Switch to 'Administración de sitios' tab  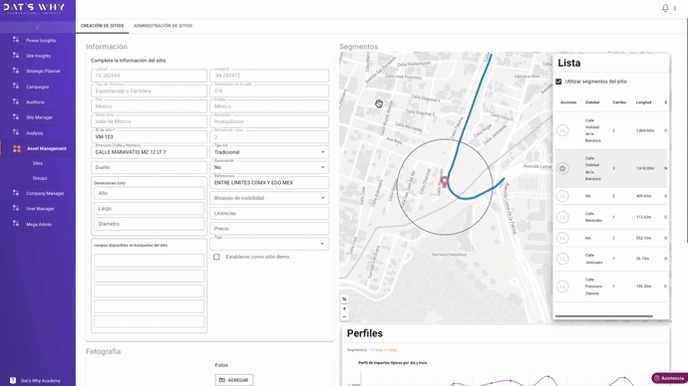[x=163, y=26]
